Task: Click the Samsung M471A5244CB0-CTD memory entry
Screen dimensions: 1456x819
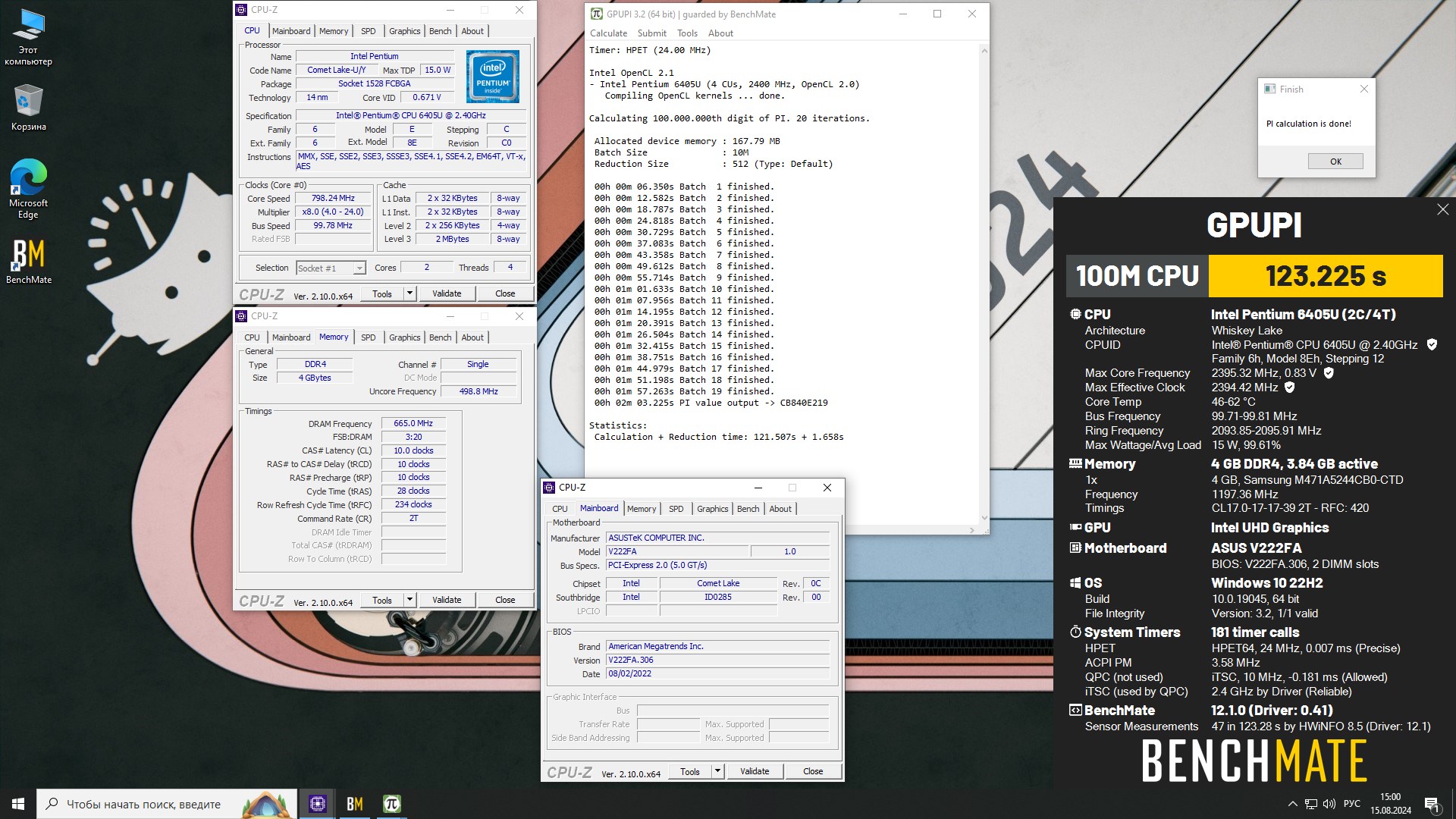Action: [x=1307, y=479]
